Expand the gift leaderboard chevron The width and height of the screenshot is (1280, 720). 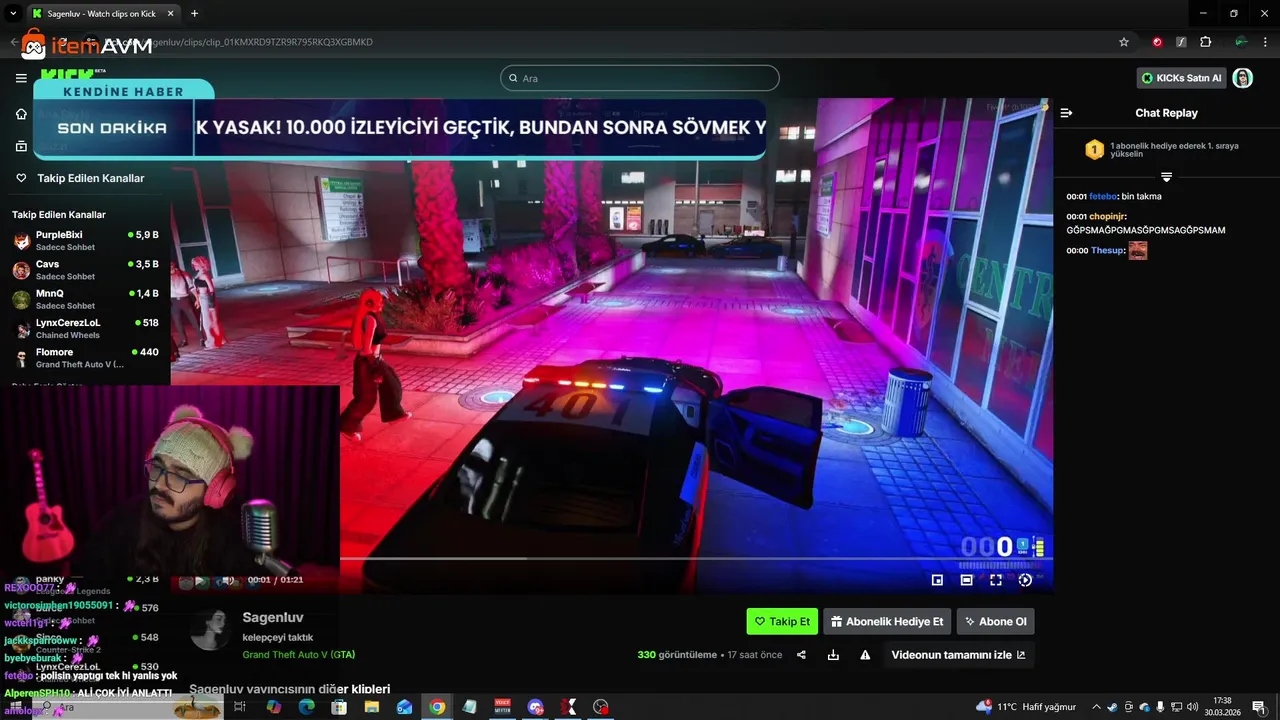pyautogui.click(x=1166, y=177)
